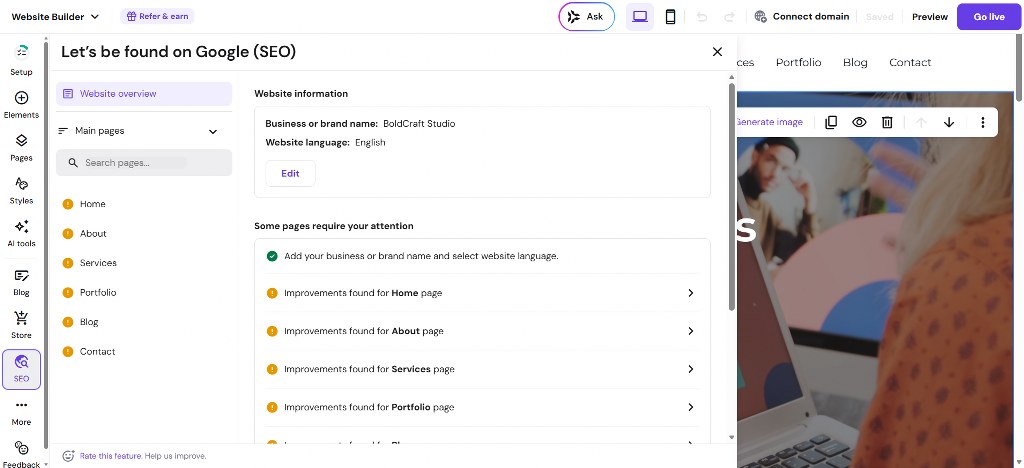
Task: Click the redo arrow
Action: pos(729,17)
